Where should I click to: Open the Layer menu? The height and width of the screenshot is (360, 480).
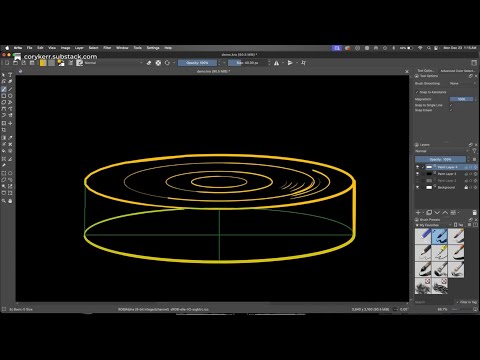[79, 48]
